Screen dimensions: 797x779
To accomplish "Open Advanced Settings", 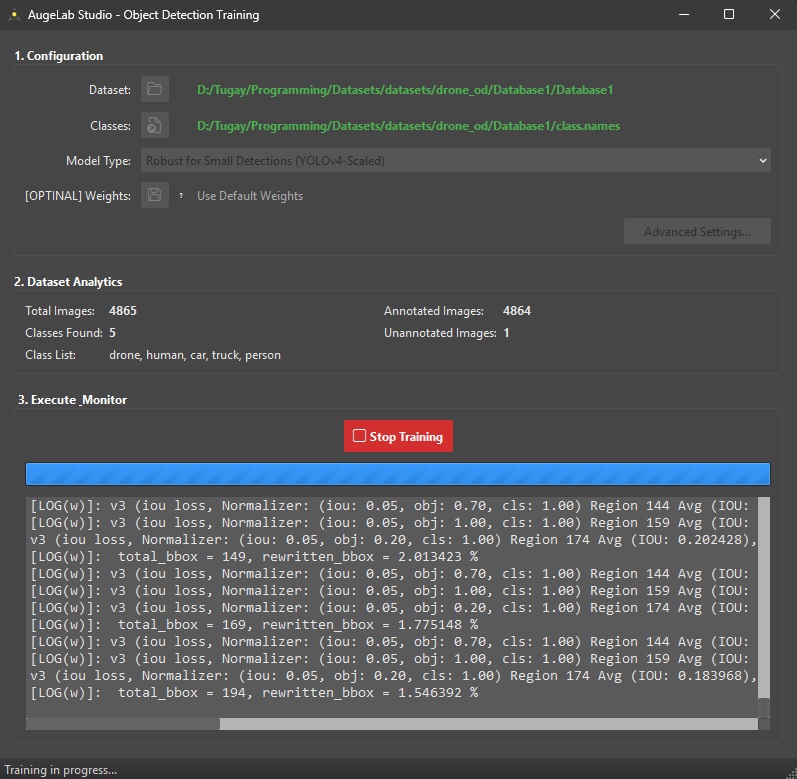I will tap(696, 232).
